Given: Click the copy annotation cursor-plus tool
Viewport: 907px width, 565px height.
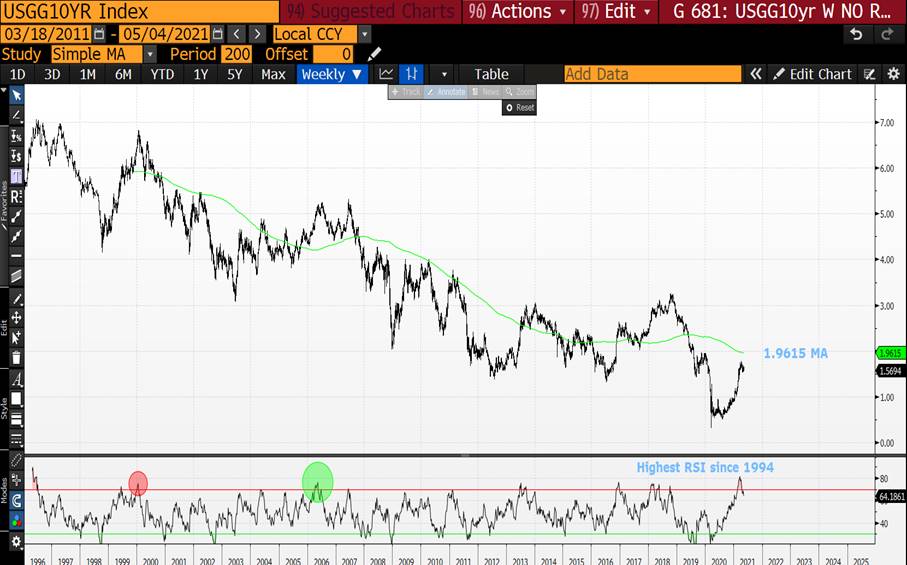Looking at the screenshot, I should click(x=16, y=337).
